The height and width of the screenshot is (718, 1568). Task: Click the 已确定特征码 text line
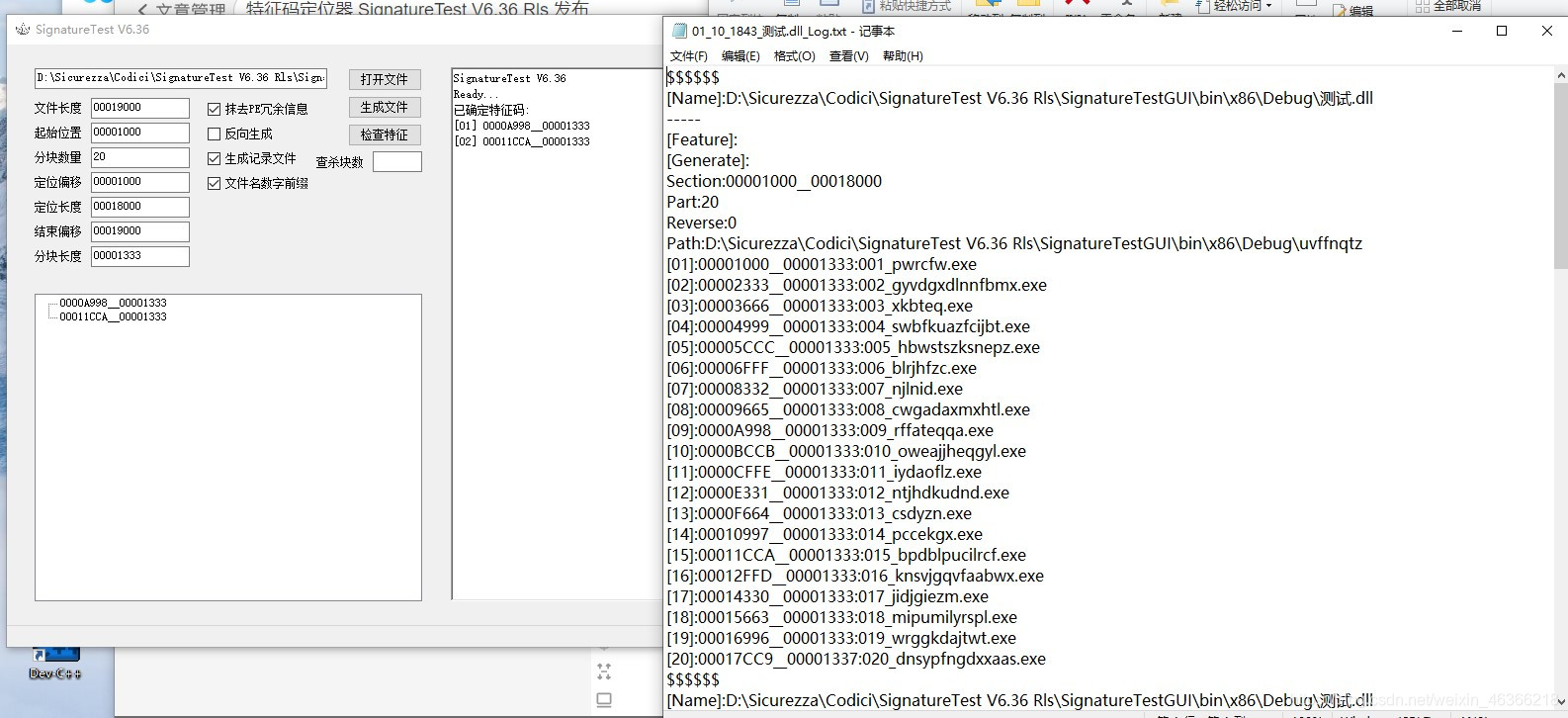point(491,110)
